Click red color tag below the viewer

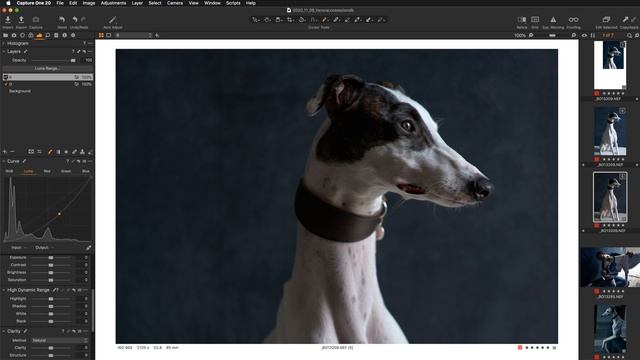pos(520,348)
